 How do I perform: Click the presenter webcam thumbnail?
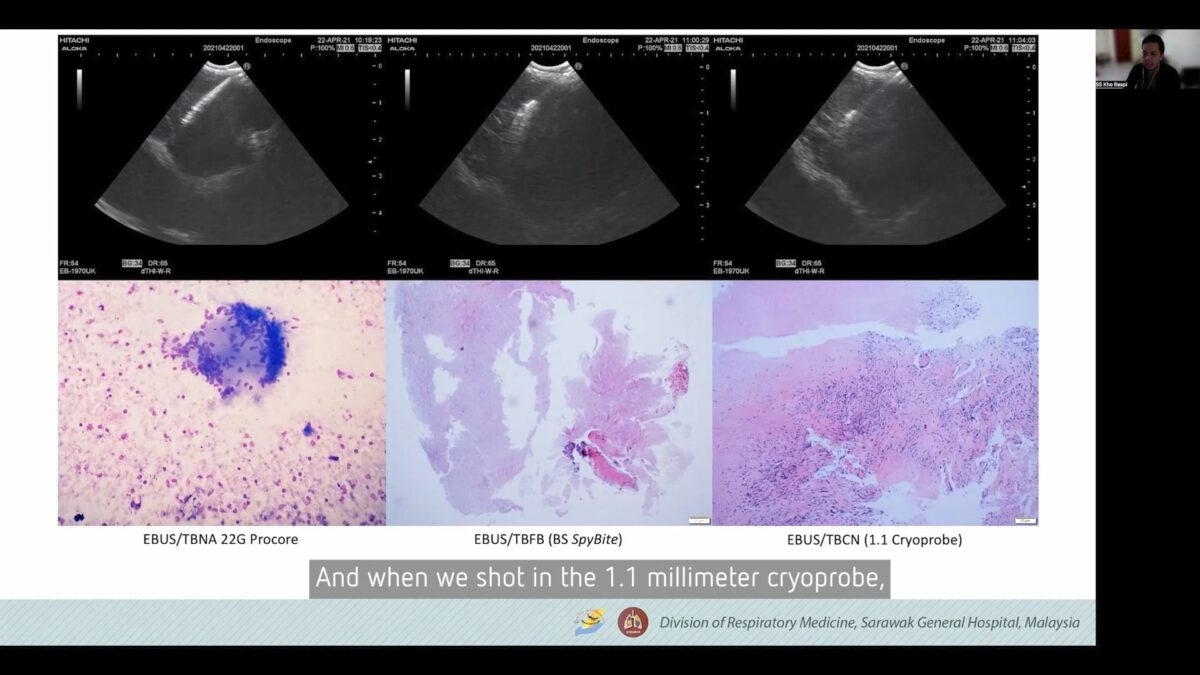click(x=1147, y=60)
